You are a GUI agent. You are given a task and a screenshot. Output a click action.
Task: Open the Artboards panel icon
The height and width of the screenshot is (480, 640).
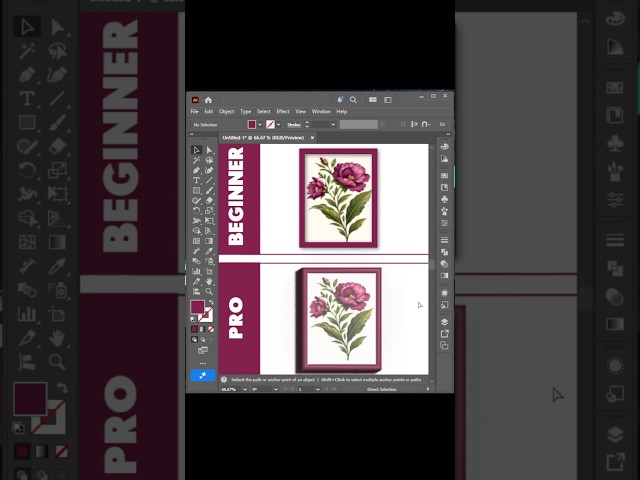[x=444, y=346]
